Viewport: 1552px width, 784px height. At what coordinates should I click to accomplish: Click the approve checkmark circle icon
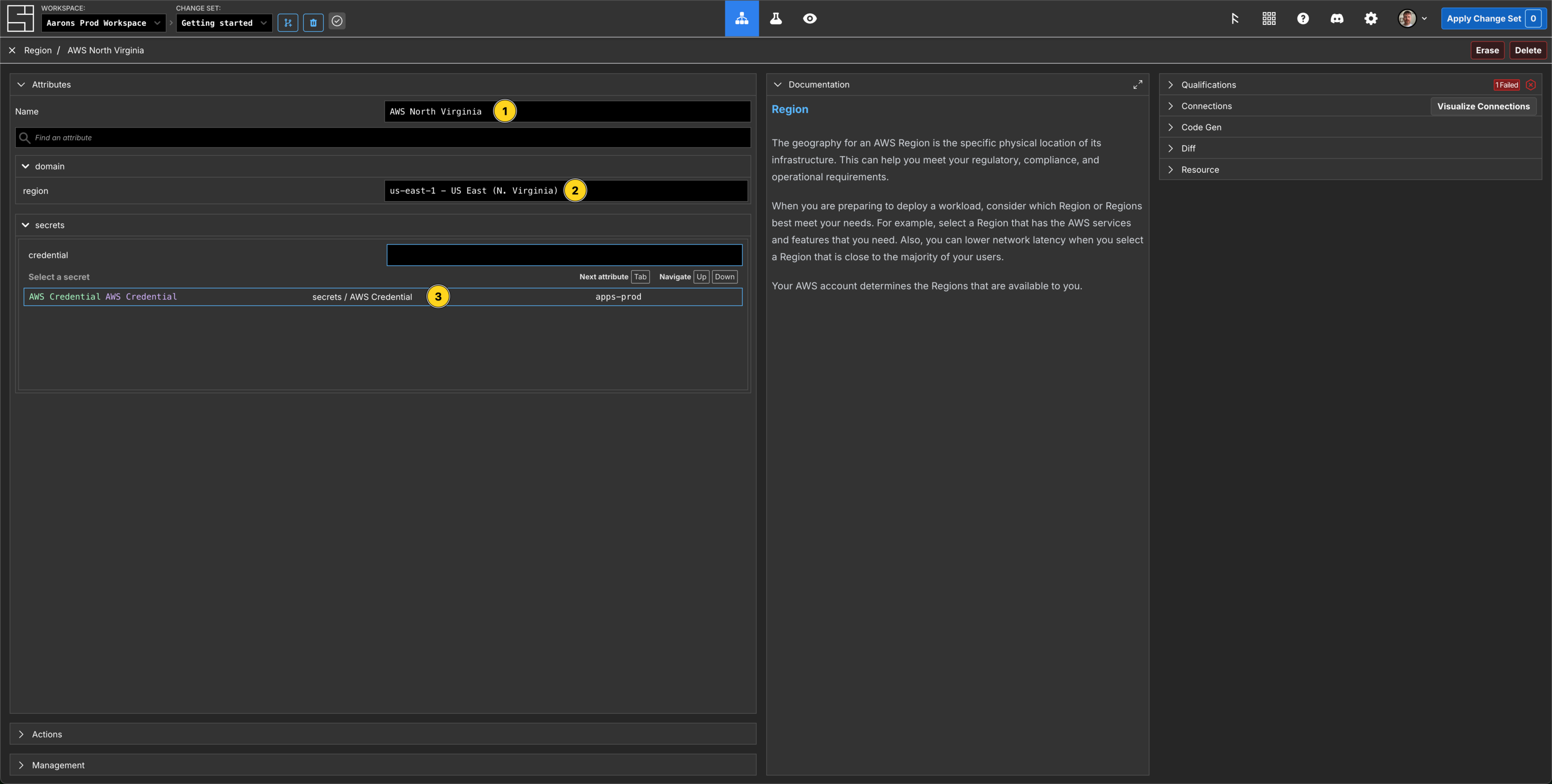tap(338, 21)
